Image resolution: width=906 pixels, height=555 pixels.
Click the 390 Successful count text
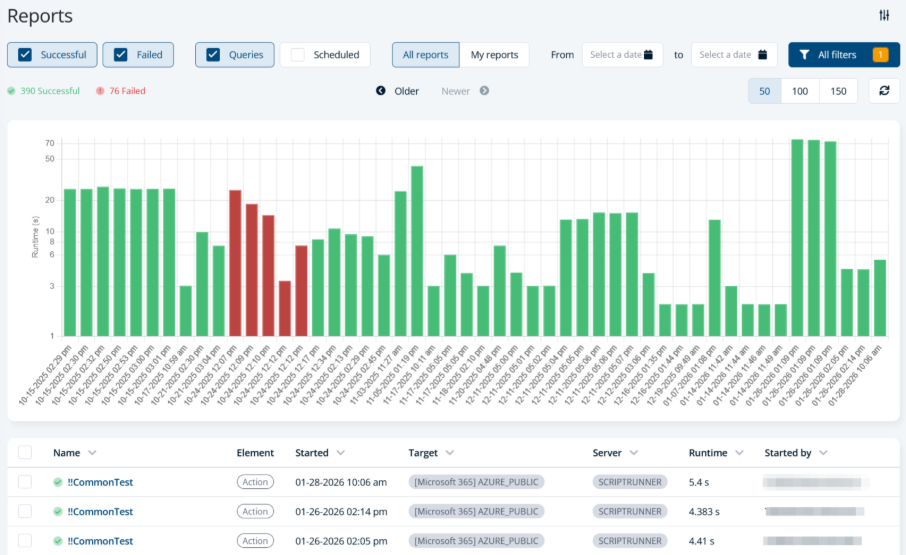pyautogui.click(x=50, y=91)
